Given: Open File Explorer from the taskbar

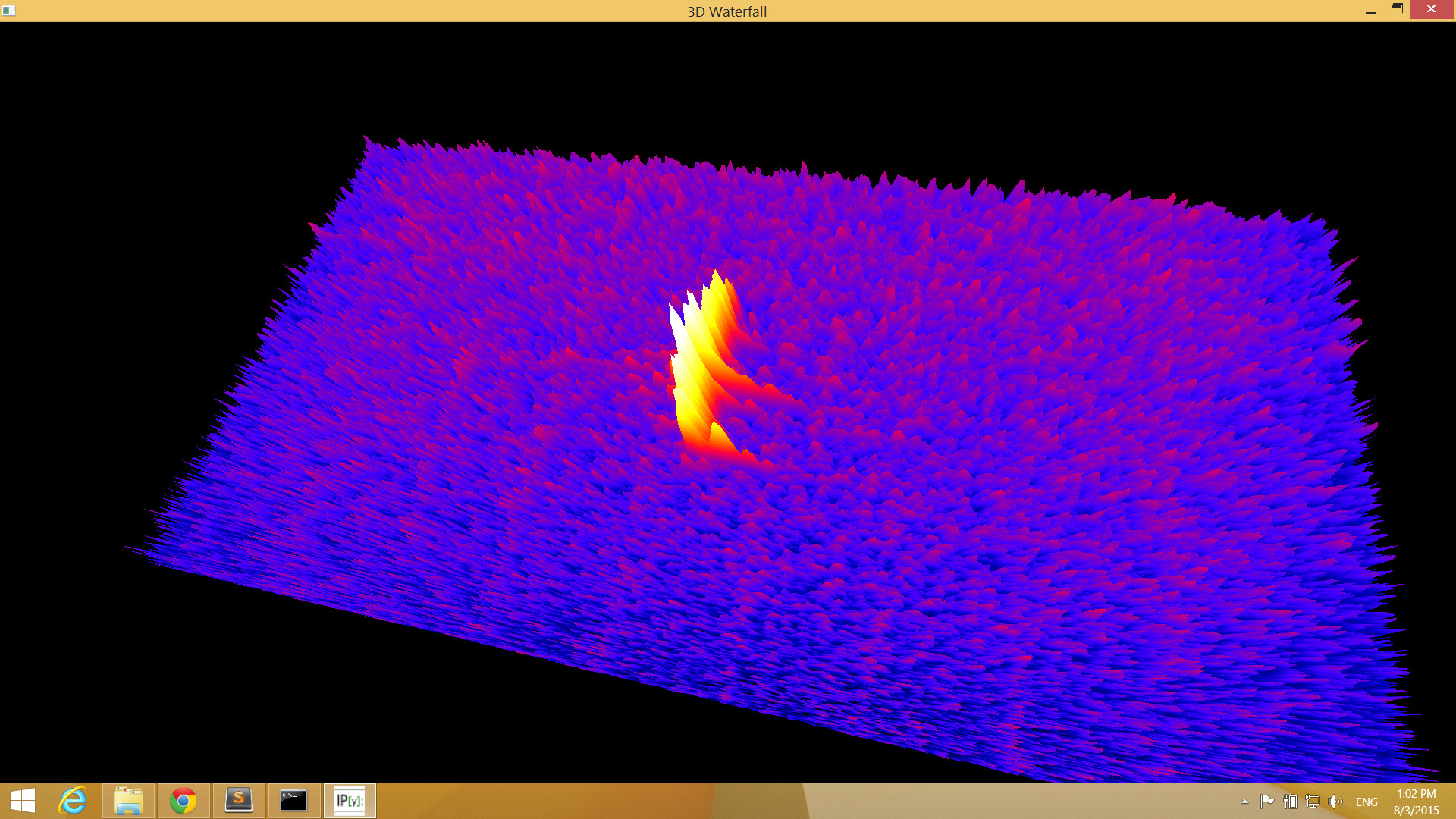Looking at the screenshot, I should pyautogui.click(x=128, y=801).
